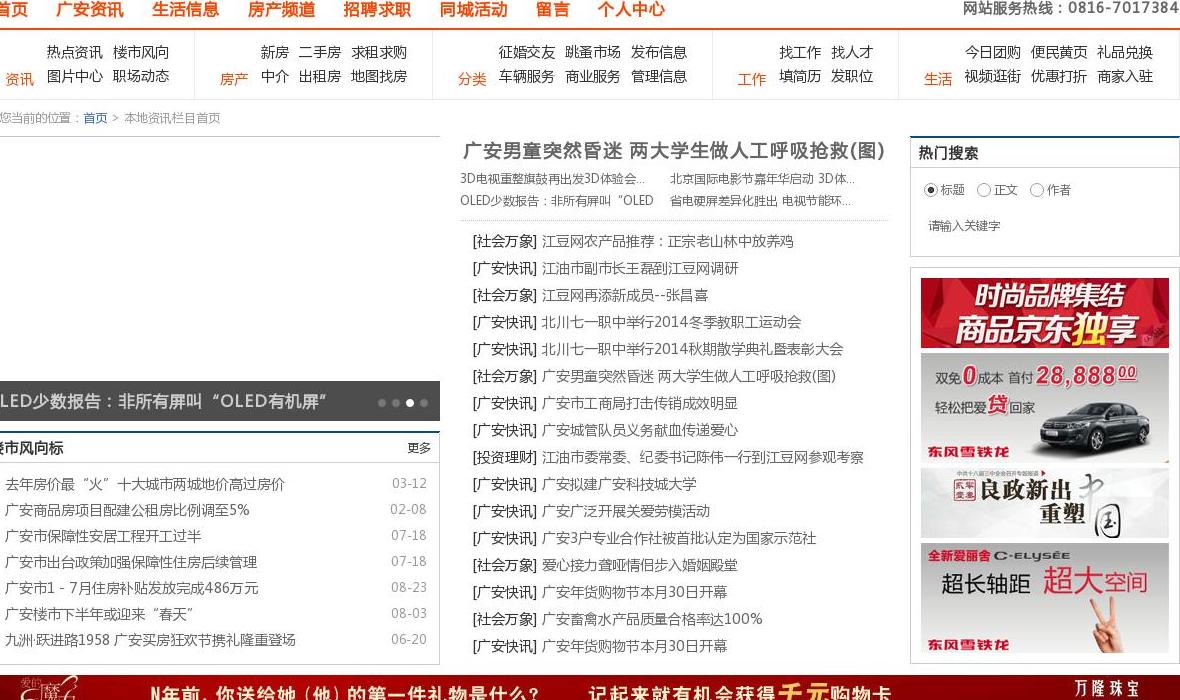Open article 江油市副市长王磊到江豆网调研

pos(640,269)
